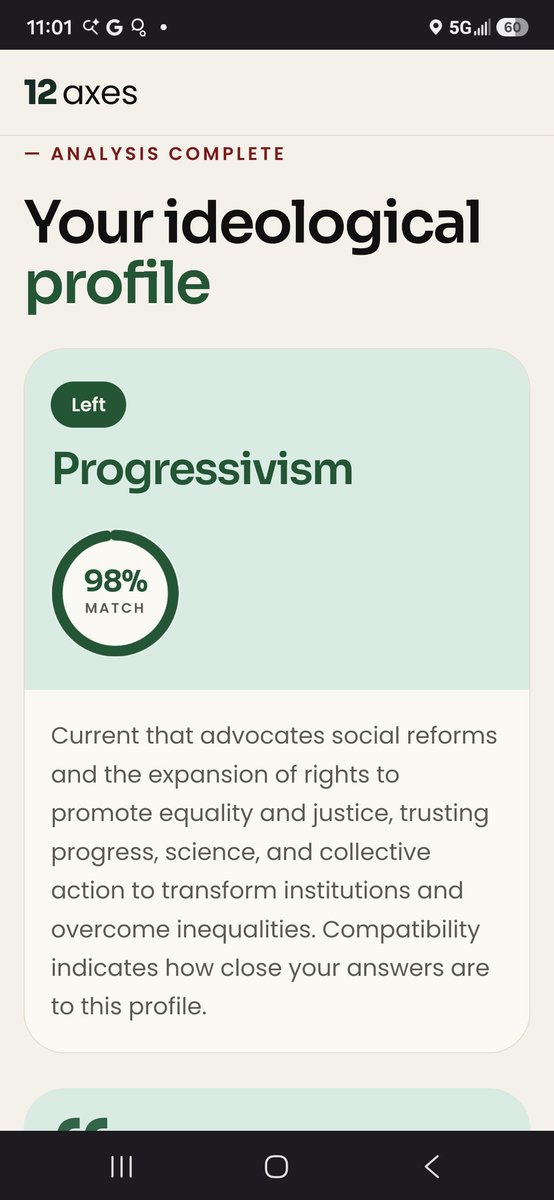The image size is (554, 1200).
Task: Tap the Analysis Complete label
Action: 154,154
